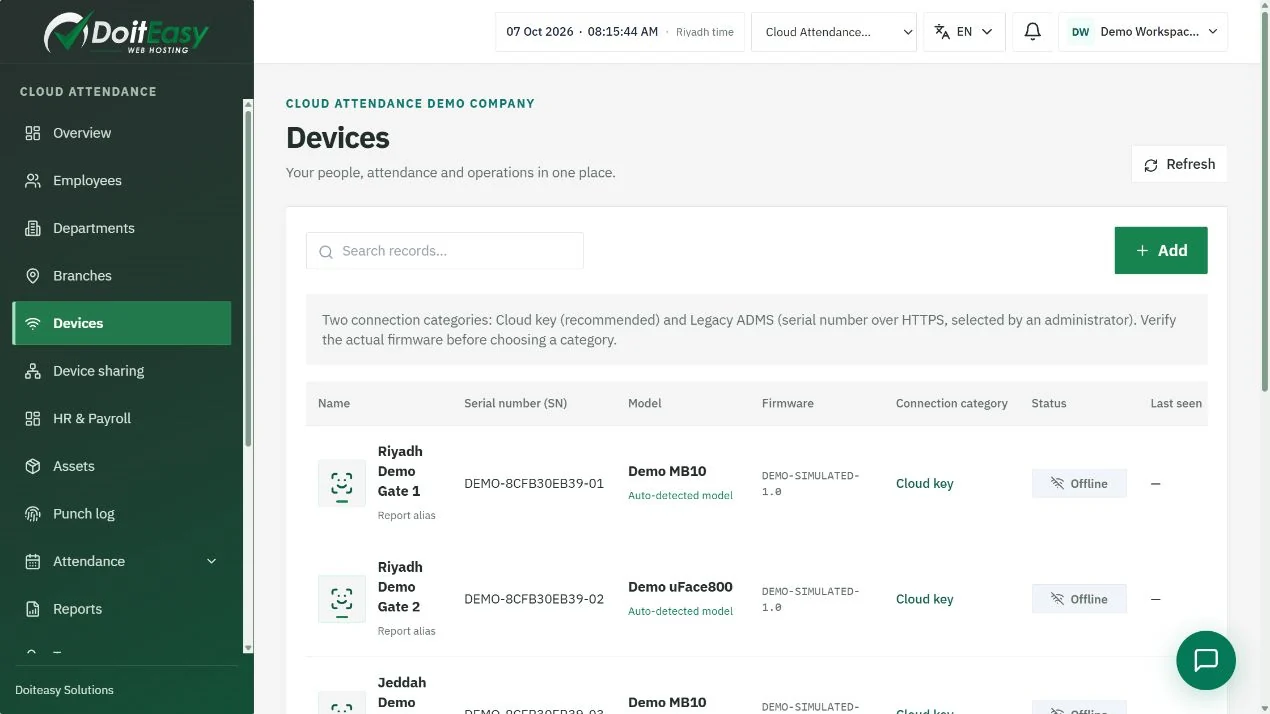Go to the Employees page
The width and height of the screenshot is (1270, 714).
click(122, 181)
